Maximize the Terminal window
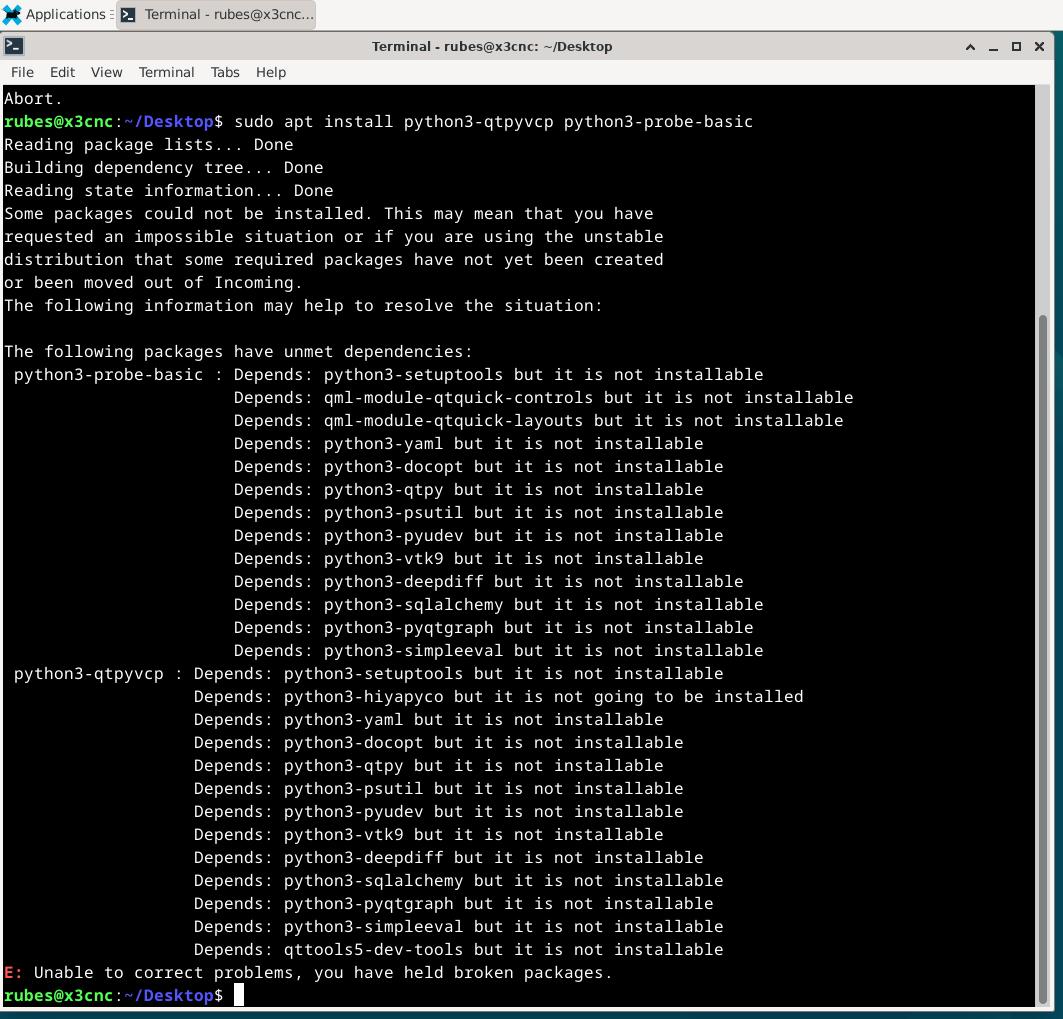This screenshot has width=1063, height=1019. click(1016, 47)
